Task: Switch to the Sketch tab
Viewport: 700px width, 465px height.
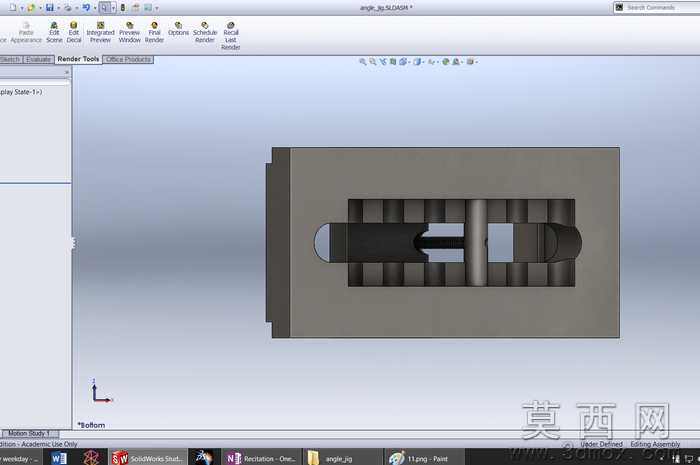Action: coord(10,59)
